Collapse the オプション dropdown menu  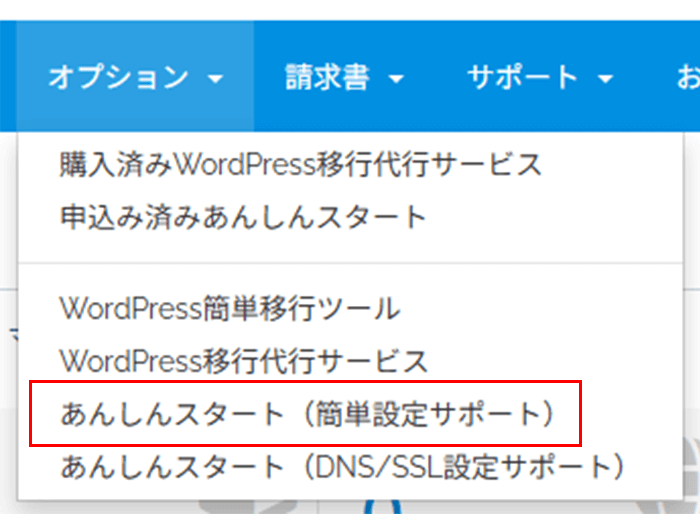pyautogui.click(x=135, y=77)
